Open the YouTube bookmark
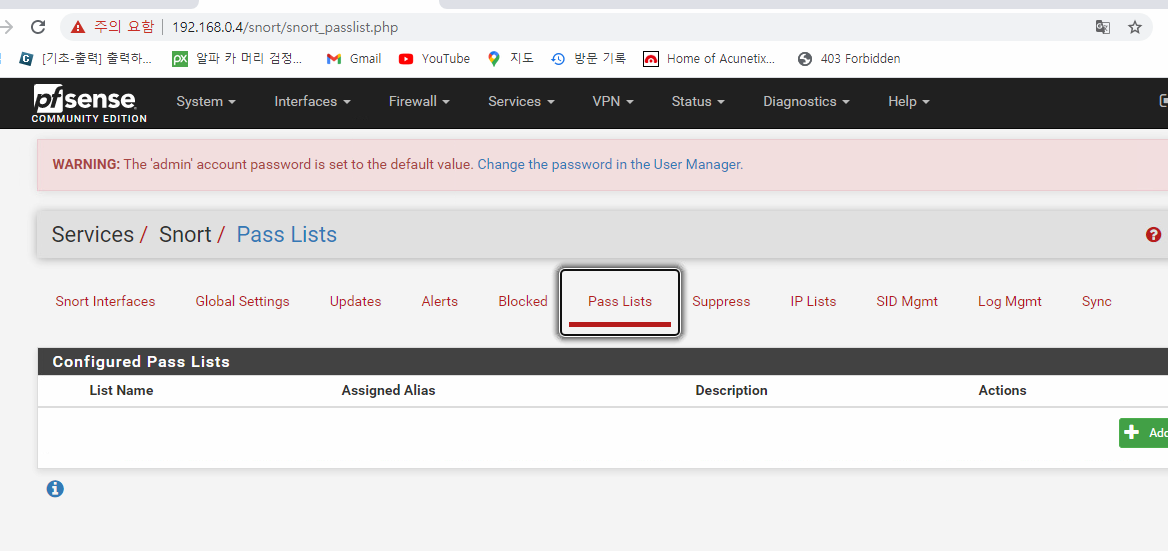The image size is (1168, 551). [x=434, y=58]
